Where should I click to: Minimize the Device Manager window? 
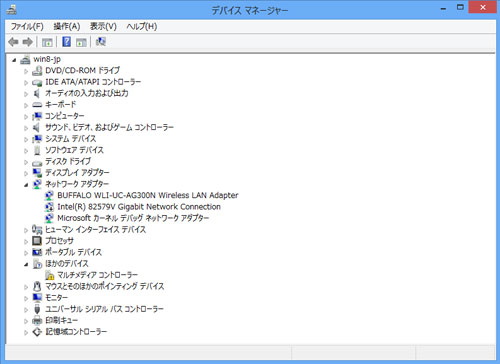pyautogui.click(x=443, y=8)
